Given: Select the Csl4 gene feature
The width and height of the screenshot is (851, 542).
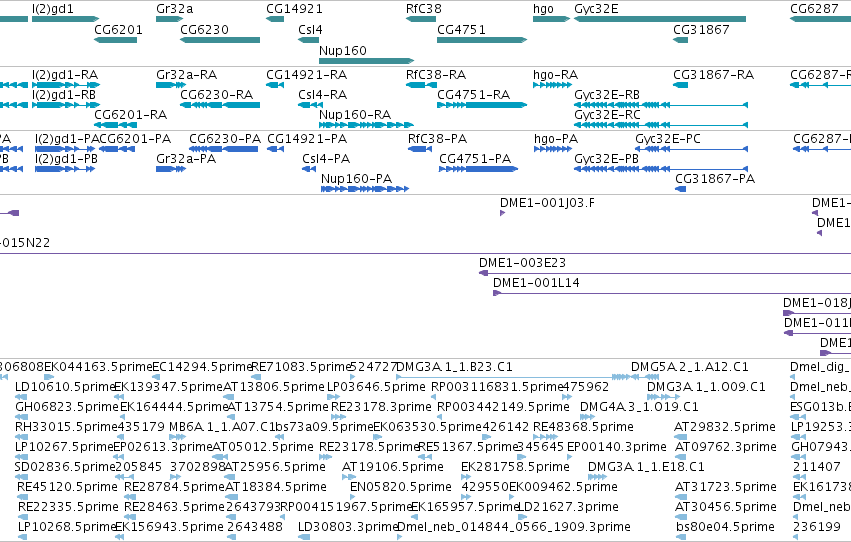Looking at the screenshot, I should [308, 40].
